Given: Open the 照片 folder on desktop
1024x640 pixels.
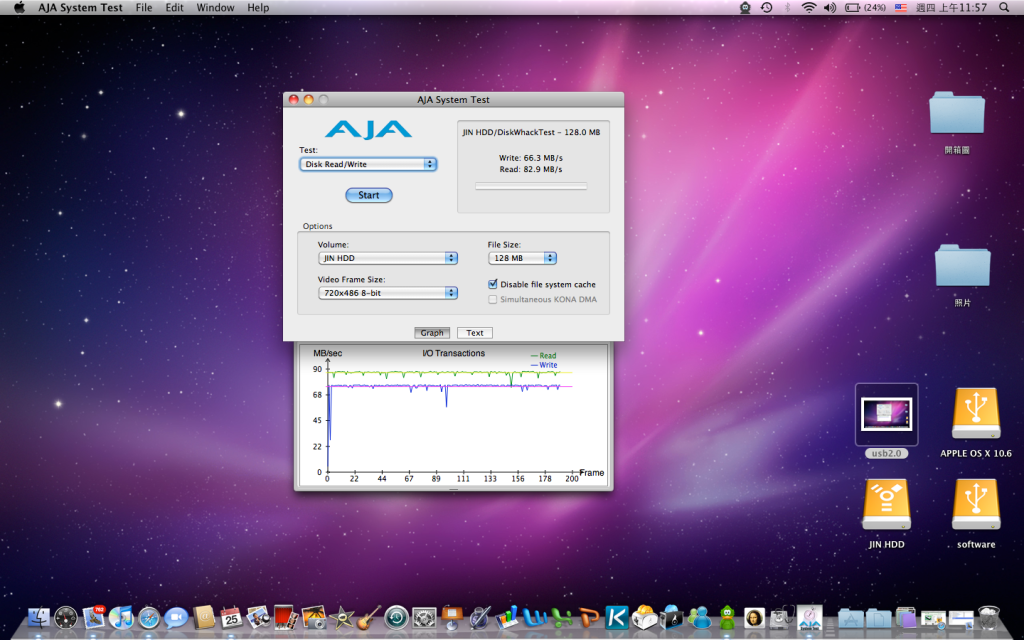Looking at the screenshot, I should tap(963, 266).
